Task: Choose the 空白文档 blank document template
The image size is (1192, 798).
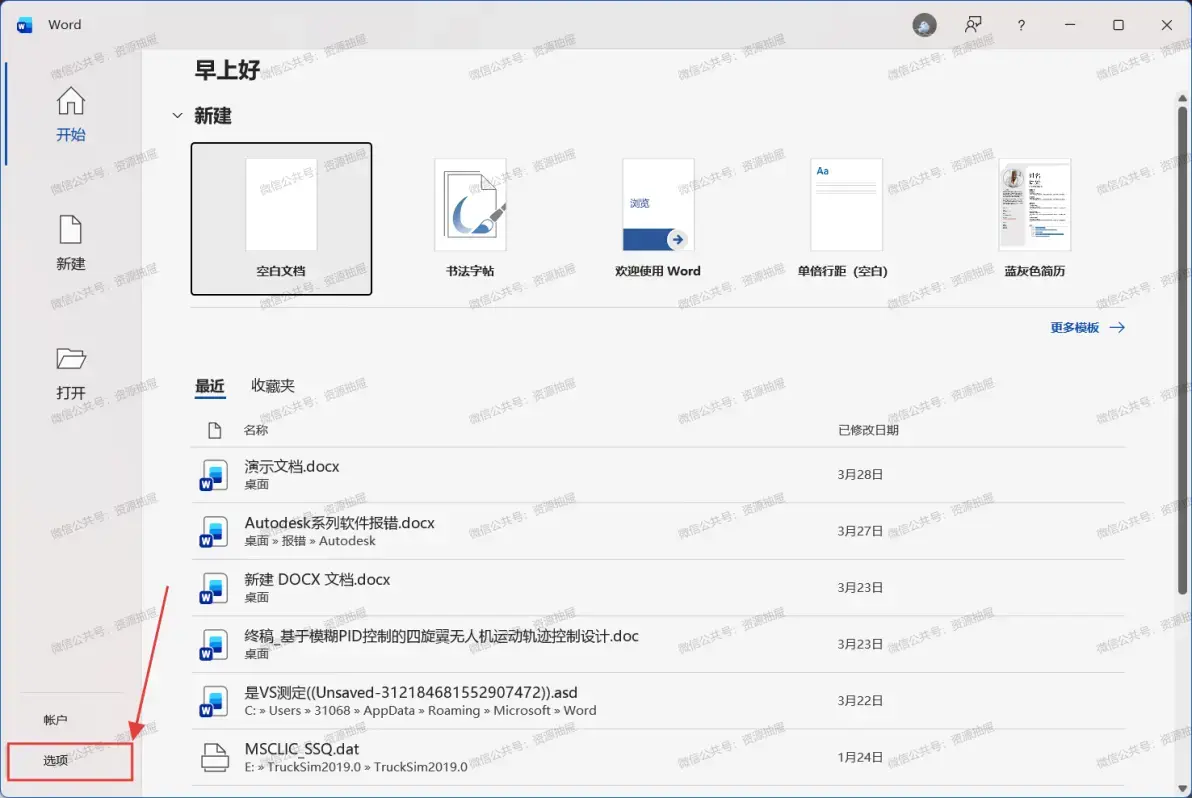Action: click(281, 219)
